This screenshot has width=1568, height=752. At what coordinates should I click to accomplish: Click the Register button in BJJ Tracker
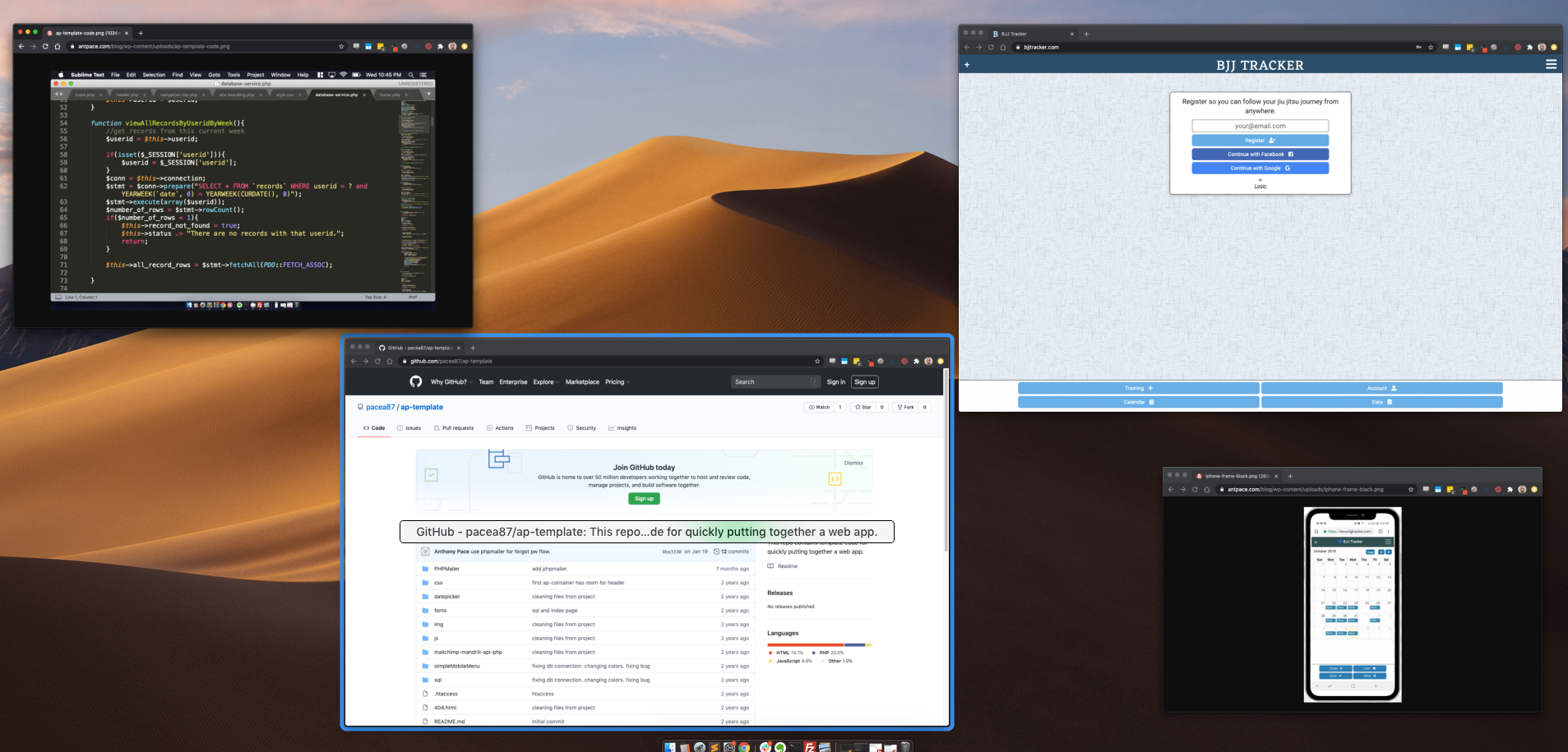tap(1260, 141)
